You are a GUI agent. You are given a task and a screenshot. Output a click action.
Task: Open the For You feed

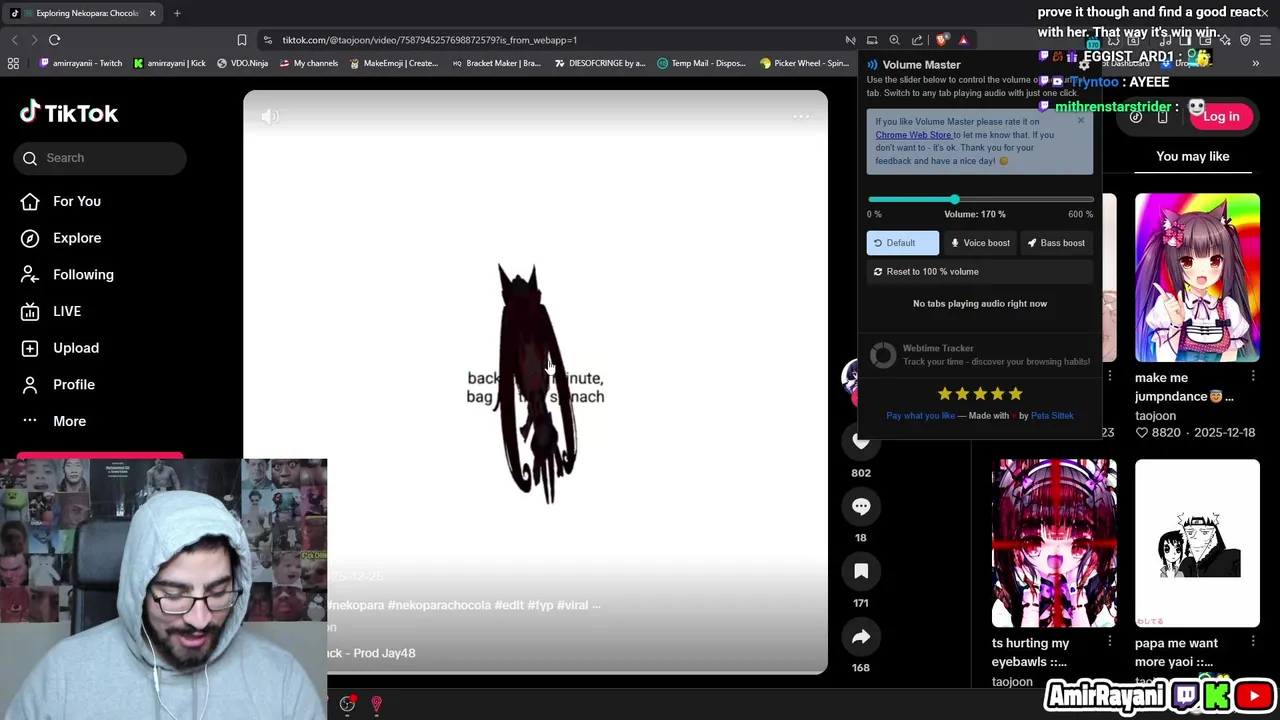(61, 201)
